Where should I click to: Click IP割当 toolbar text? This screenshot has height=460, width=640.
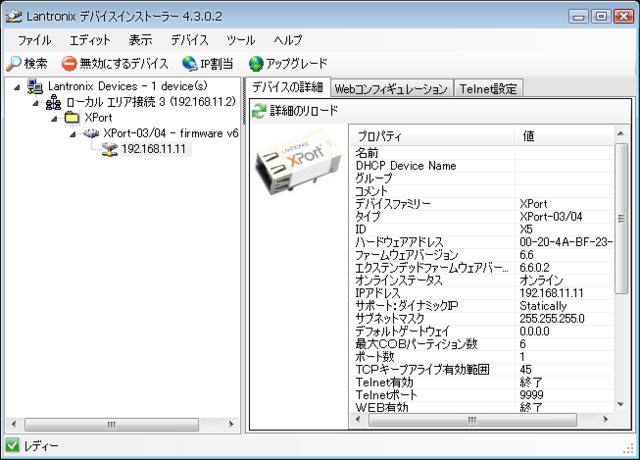pyautogui.click(x=216, y=64)
